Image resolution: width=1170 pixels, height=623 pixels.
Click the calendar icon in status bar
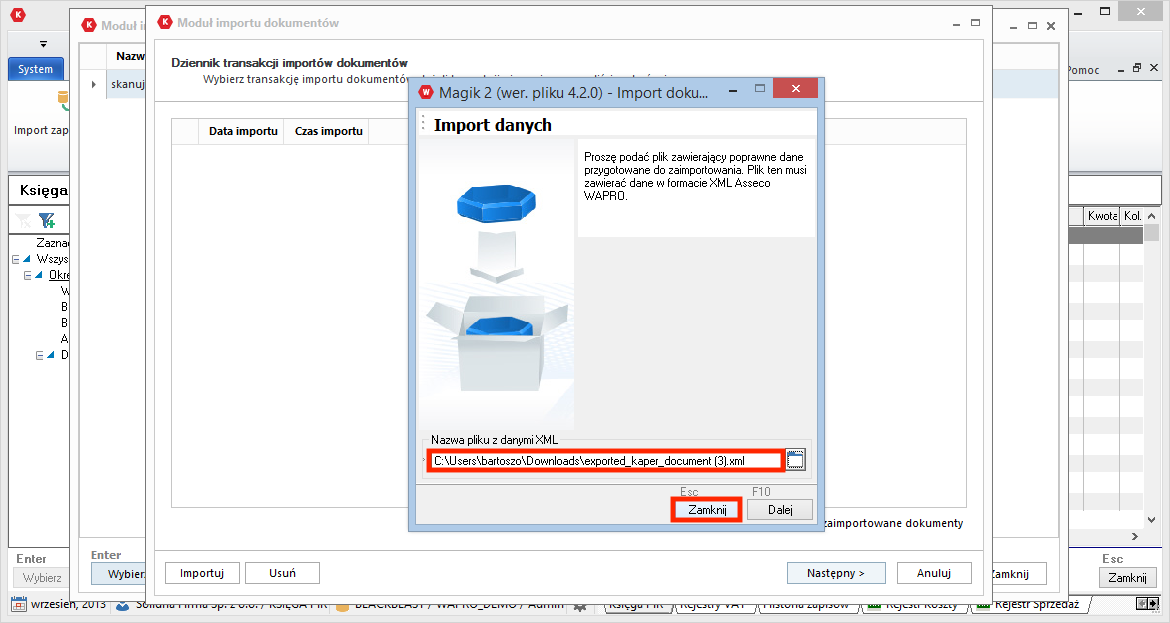tap(18, 605)
